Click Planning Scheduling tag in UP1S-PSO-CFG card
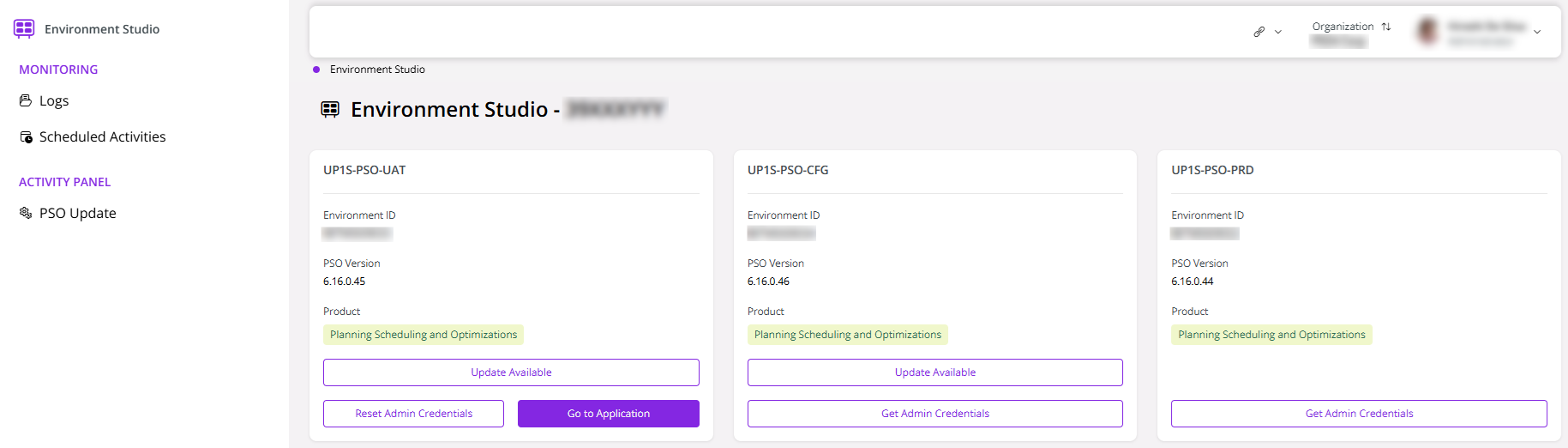Screen dimensions: 1568x448 pos(848,335)
